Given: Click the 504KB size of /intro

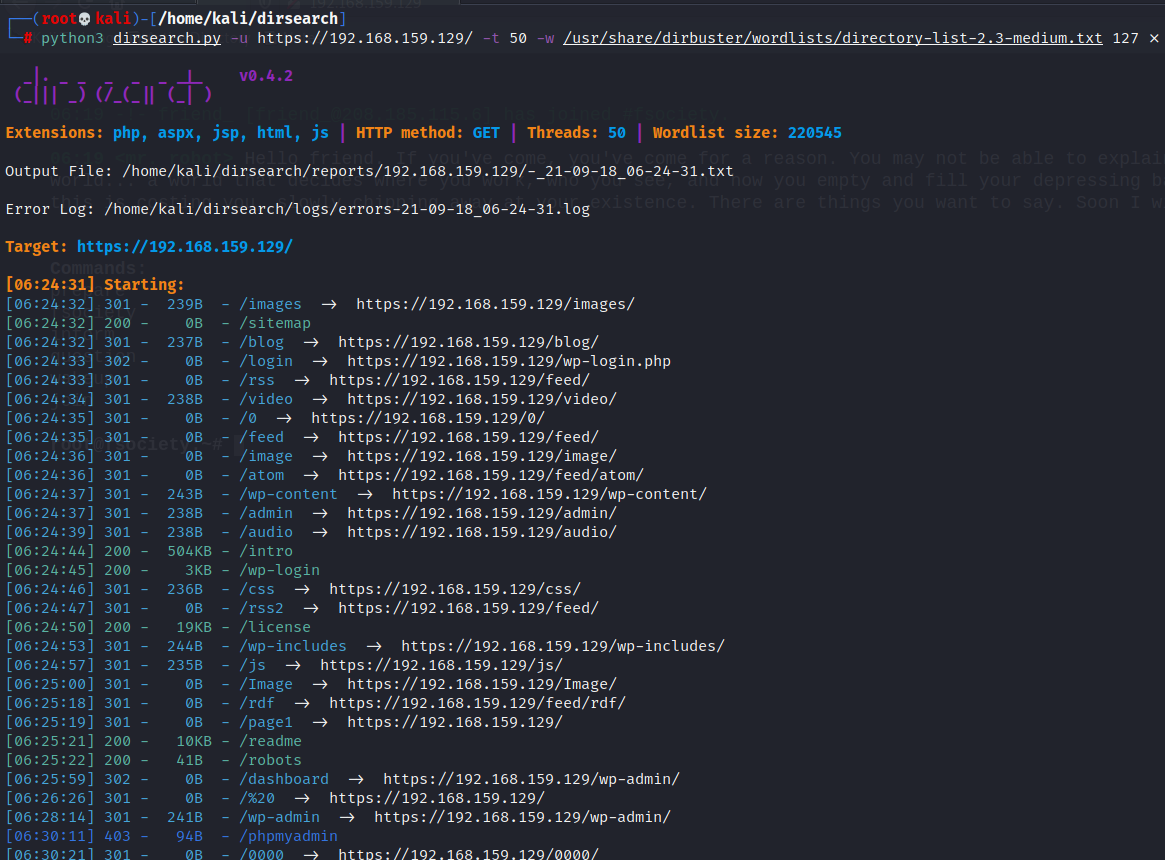Looking at the screenshot, I should pos(189,552).
